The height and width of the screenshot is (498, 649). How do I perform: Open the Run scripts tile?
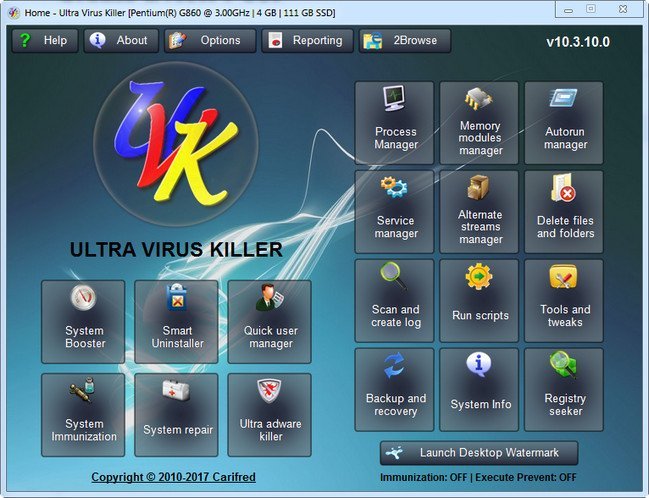point(479,301)
